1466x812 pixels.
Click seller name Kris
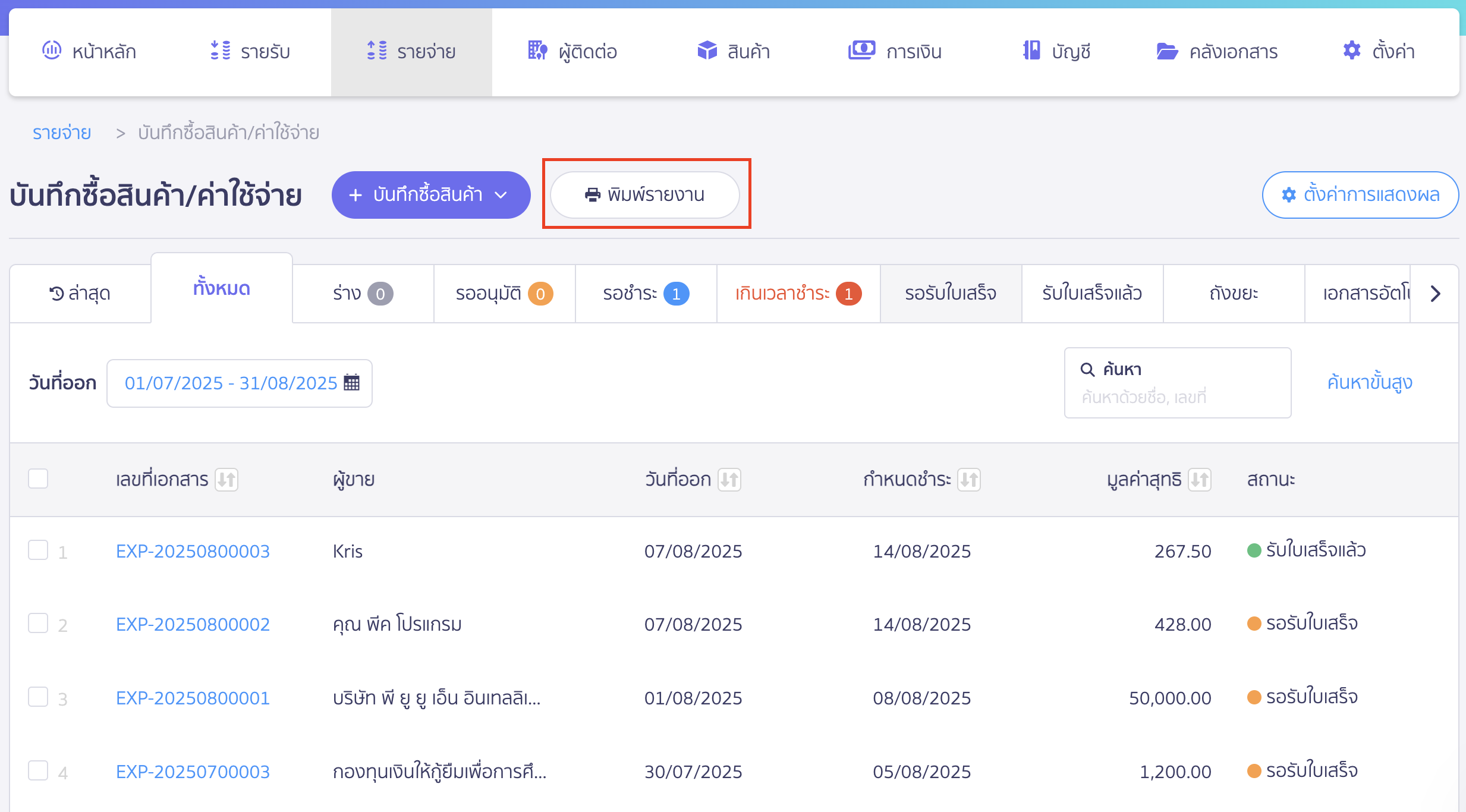[x=348, y=551]
